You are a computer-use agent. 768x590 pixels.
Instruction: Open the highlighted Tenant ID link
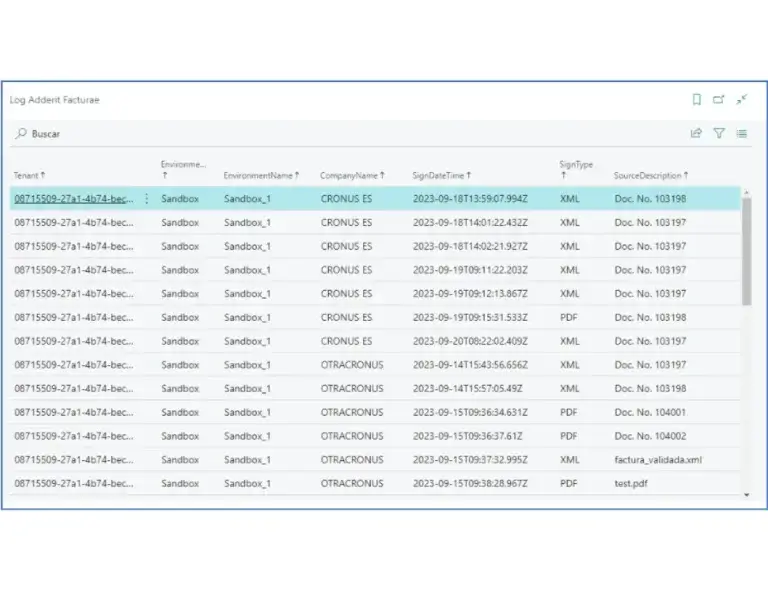point(73,199)
